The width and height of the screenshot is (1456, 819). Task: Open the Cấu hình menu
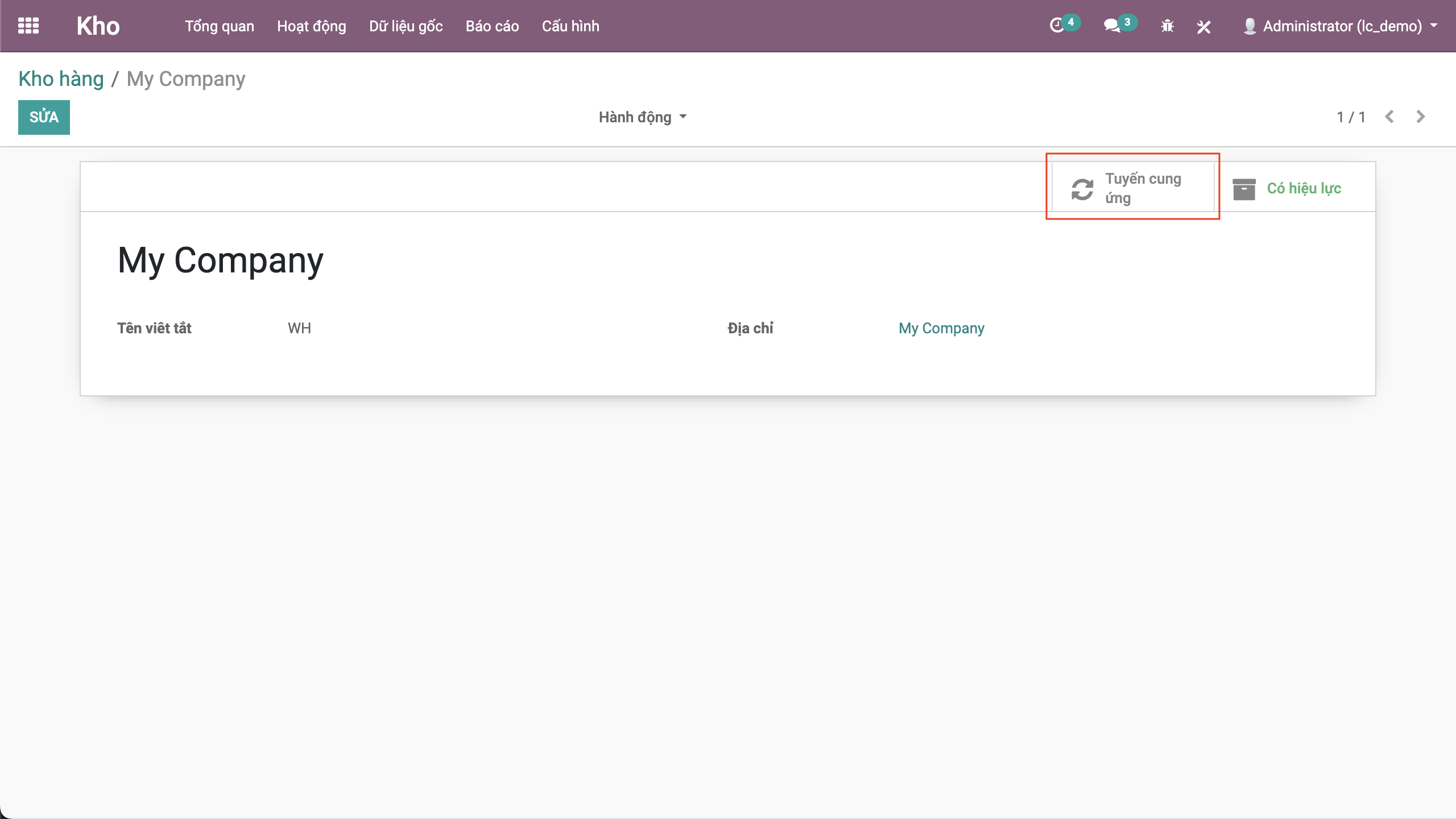coord(570,26)
